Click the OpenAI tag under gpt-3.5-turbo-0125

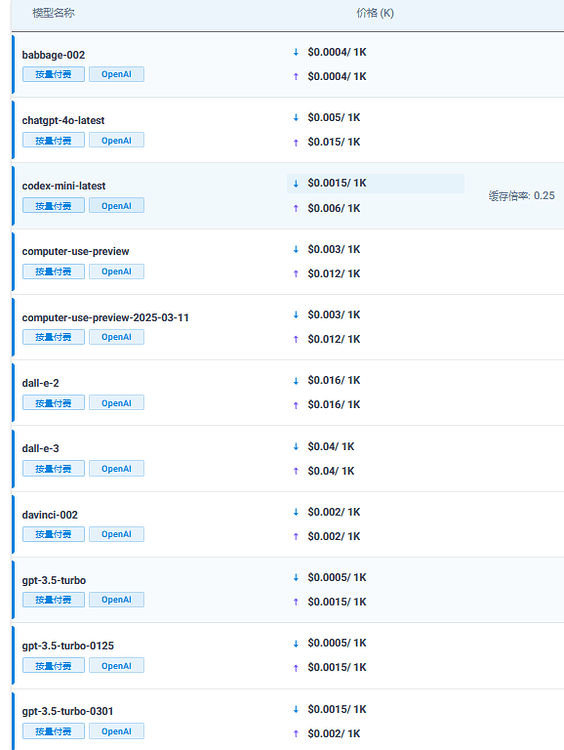(116, 665)
